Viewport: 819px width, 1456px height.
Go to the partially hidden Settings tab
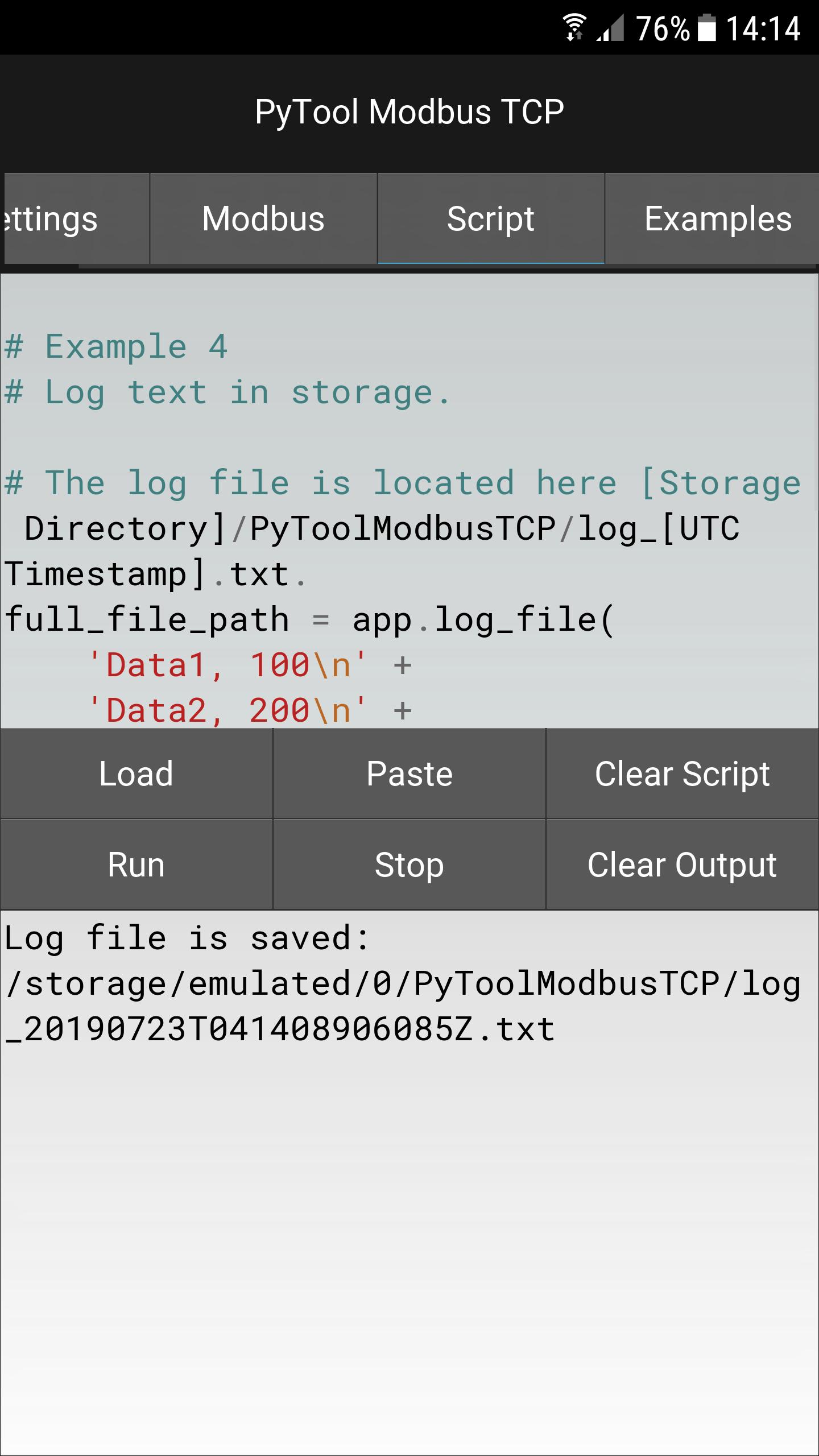click(77, 218)
